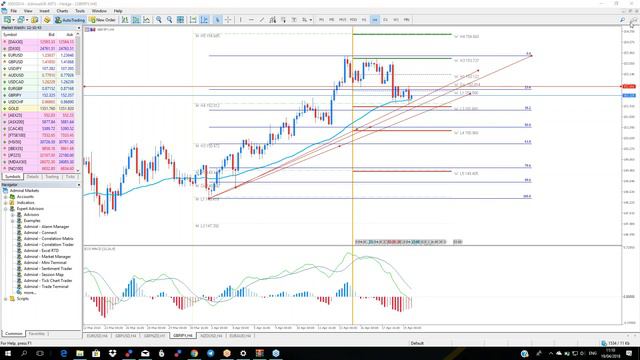Open the Tools menu
This screenshot has height=360, width=640.
(80, 11)
